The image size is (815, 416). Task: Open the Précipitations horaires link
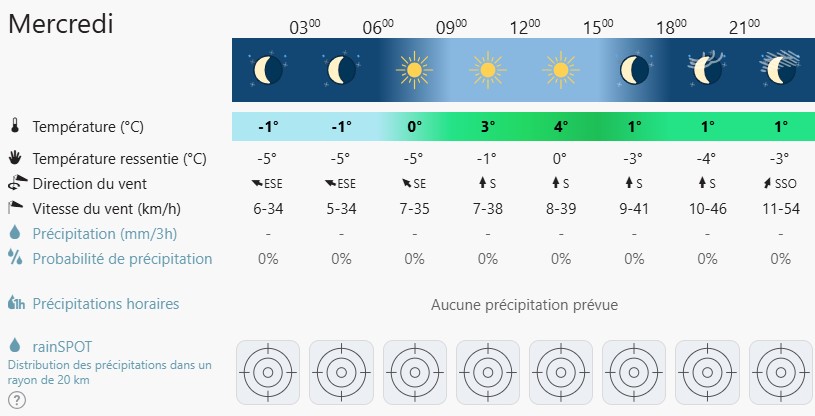[x=106, y=304]
